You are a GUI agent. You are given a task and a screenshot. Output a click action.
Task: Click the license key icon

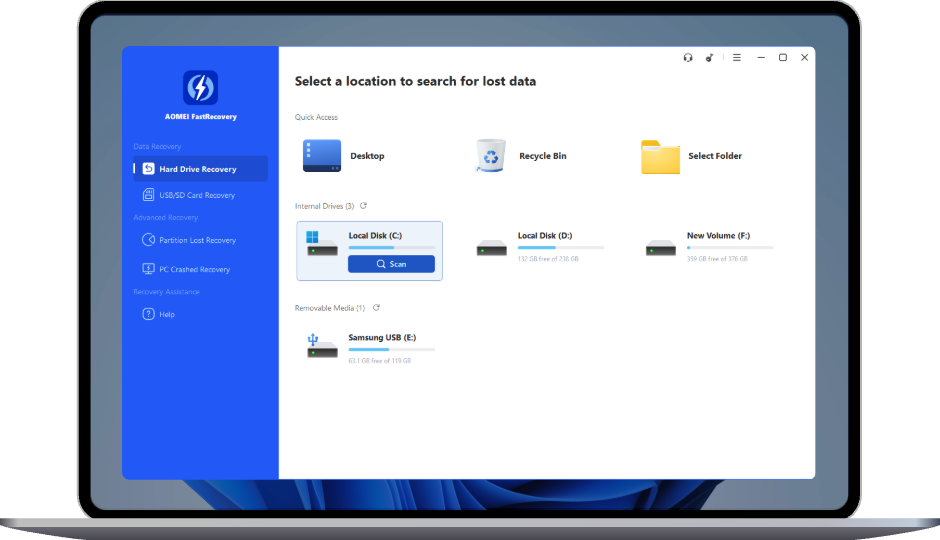[710, 58]
